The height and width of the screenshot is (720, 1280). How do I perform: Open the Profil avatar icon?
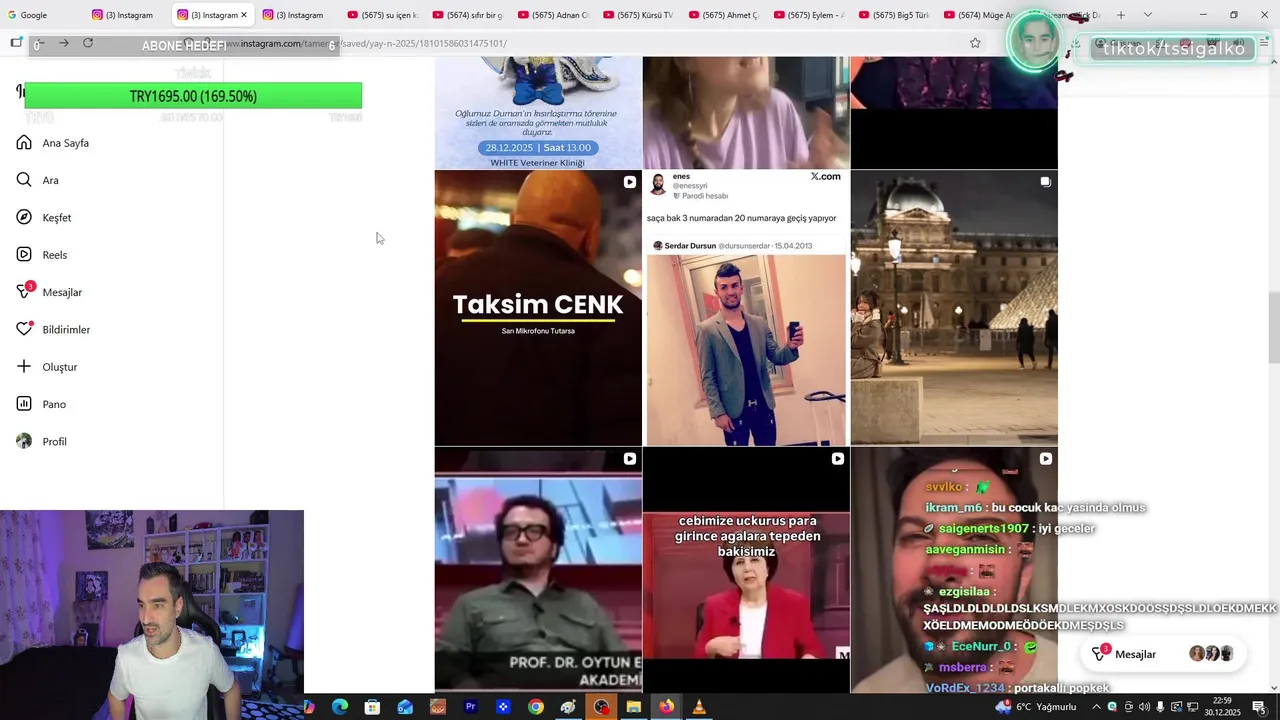24,441
